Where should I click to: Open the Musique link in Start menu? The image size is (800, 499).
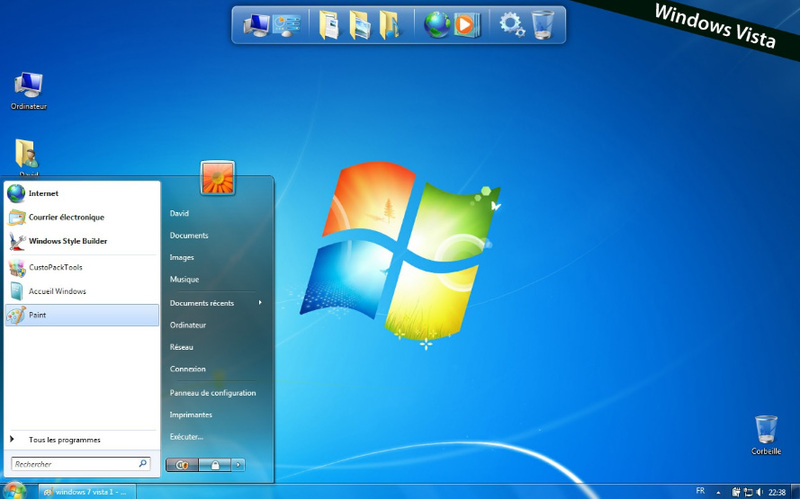tap(184, 280)
